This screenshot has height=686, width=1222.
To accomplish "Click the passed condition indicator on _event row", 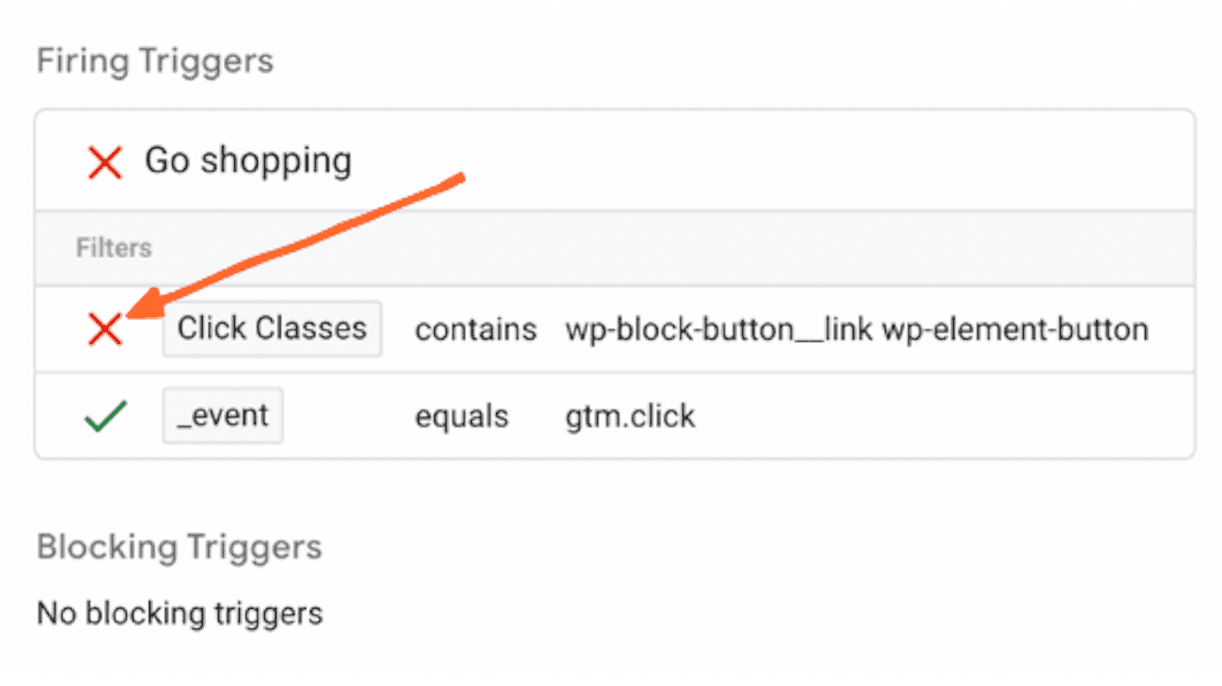I will point(105,415).
